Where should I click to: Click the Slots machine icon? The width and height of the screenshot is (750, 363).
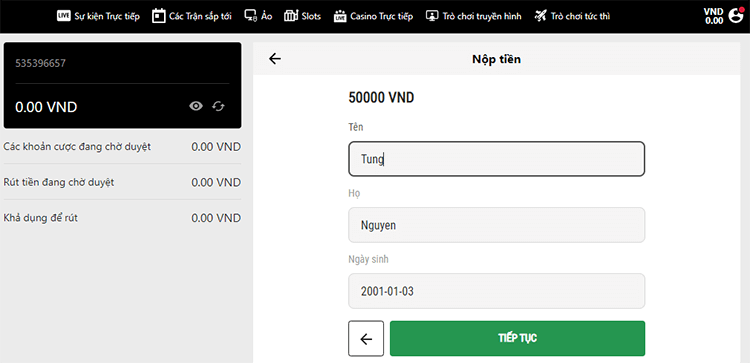(x=290, y=16)
